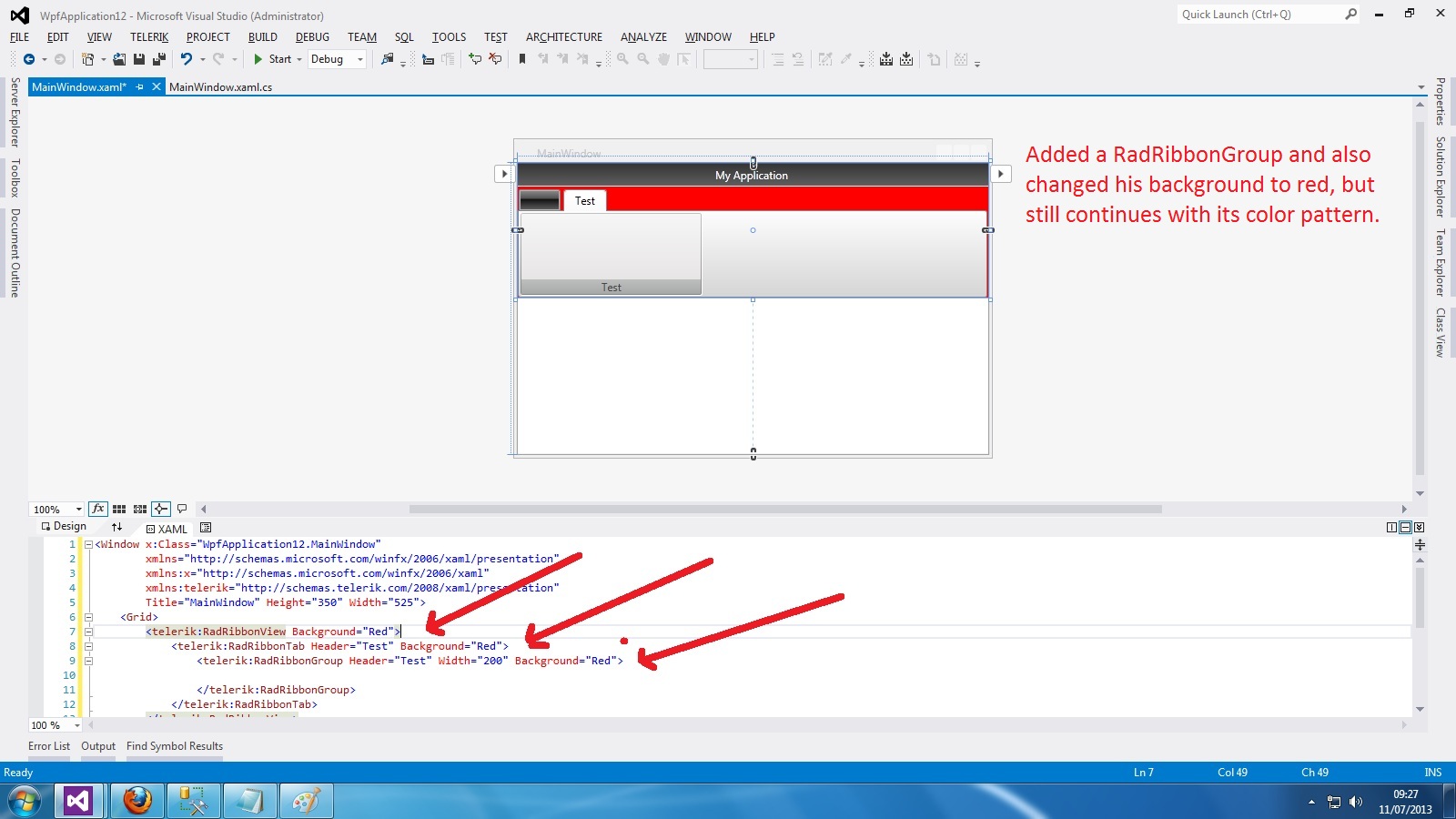This screenshot has height=819, width=1456.
Task: Select vertical split view icon
Action: tap(1391, 527)
